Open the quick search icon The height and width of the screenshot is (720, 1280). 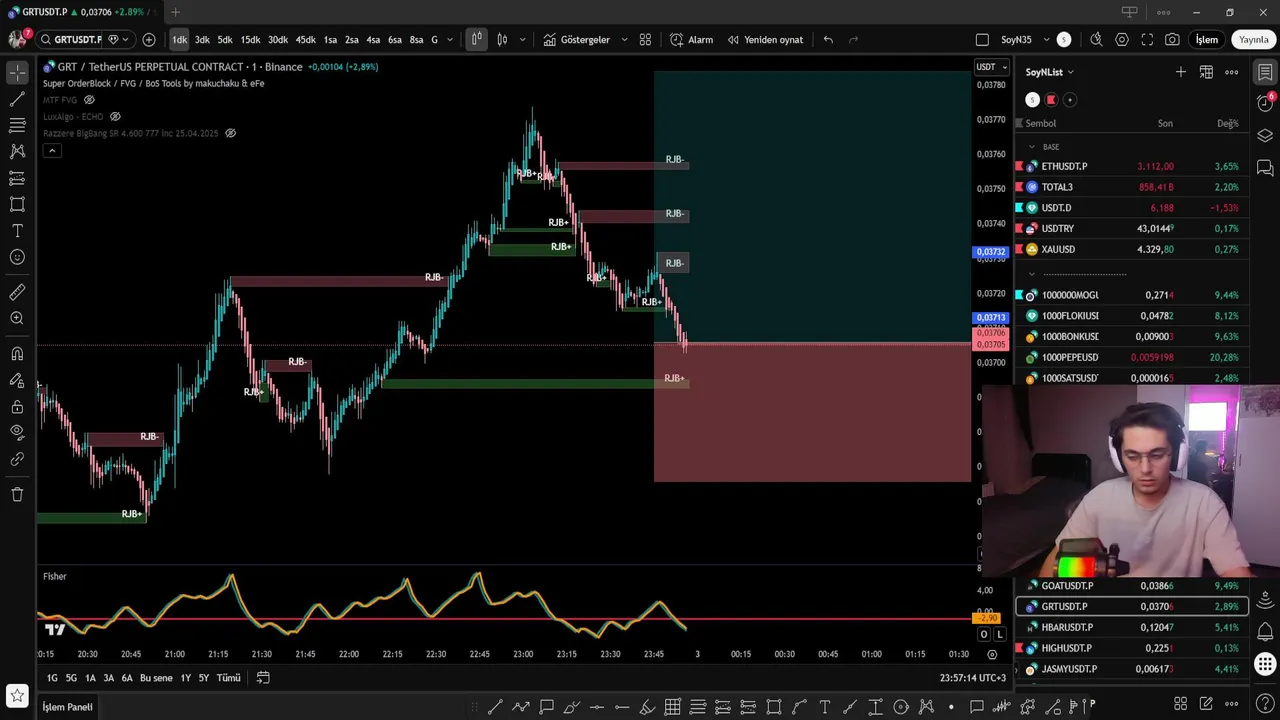[x=1096, y=40]
